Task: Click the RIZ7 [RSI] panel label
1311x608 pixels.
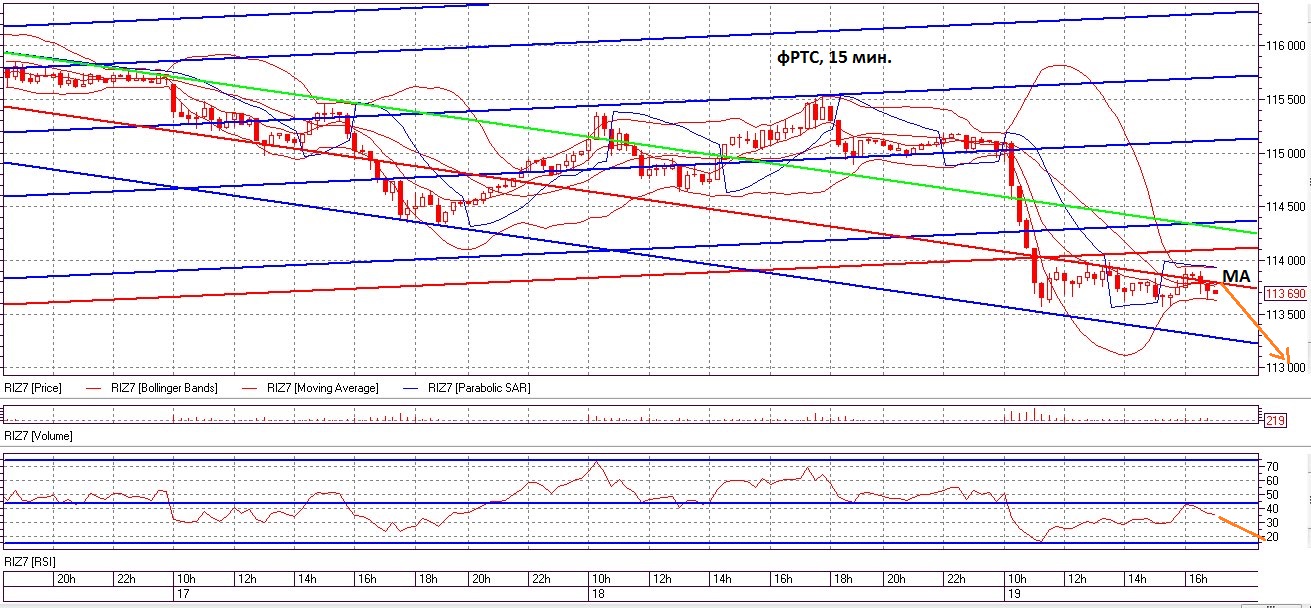Action: click(x=30, y=563)
